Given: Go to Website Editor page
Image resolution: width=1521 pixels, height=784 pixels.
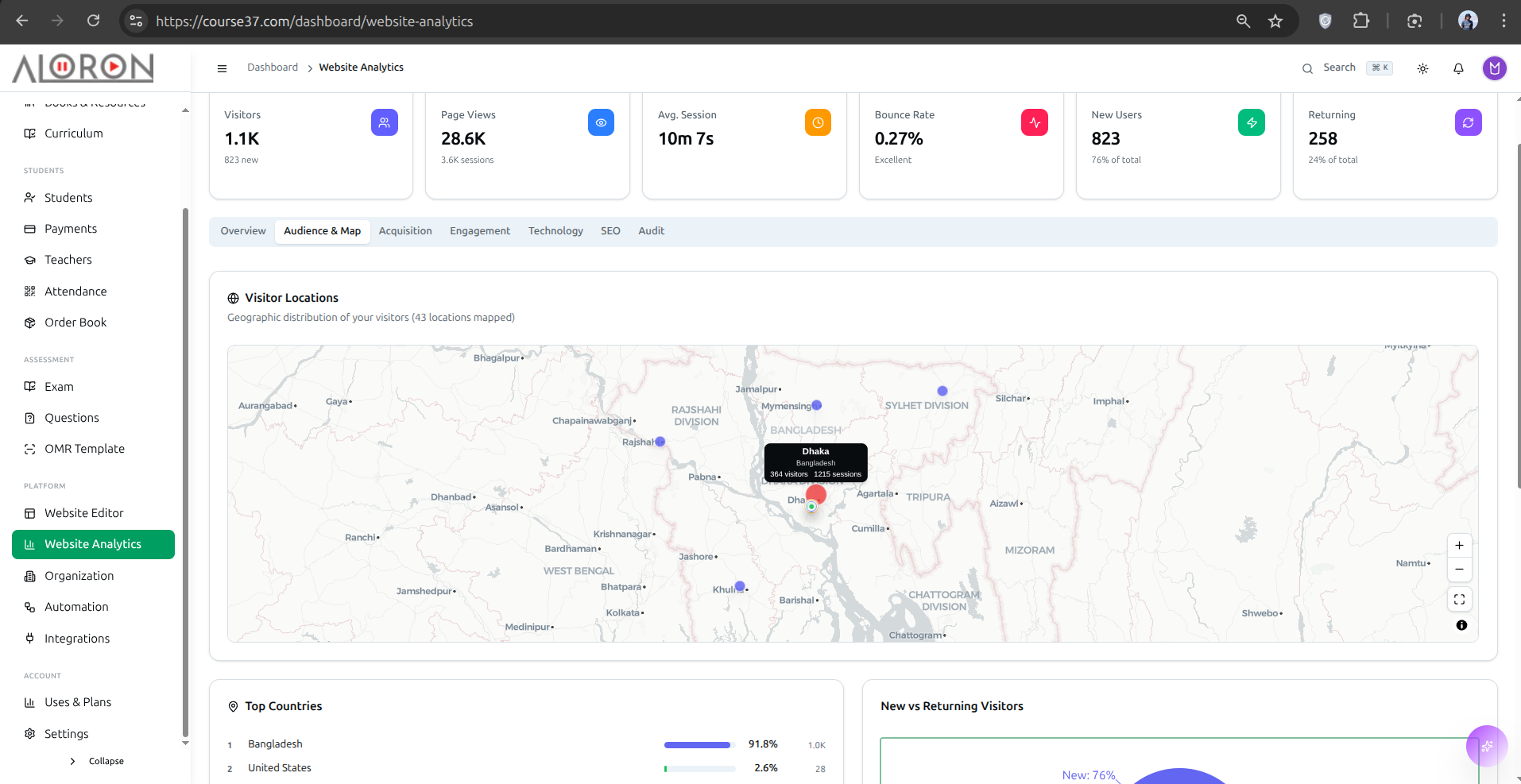Looking at the screenshot, I should pyautogui.click(x=84, y=513).
